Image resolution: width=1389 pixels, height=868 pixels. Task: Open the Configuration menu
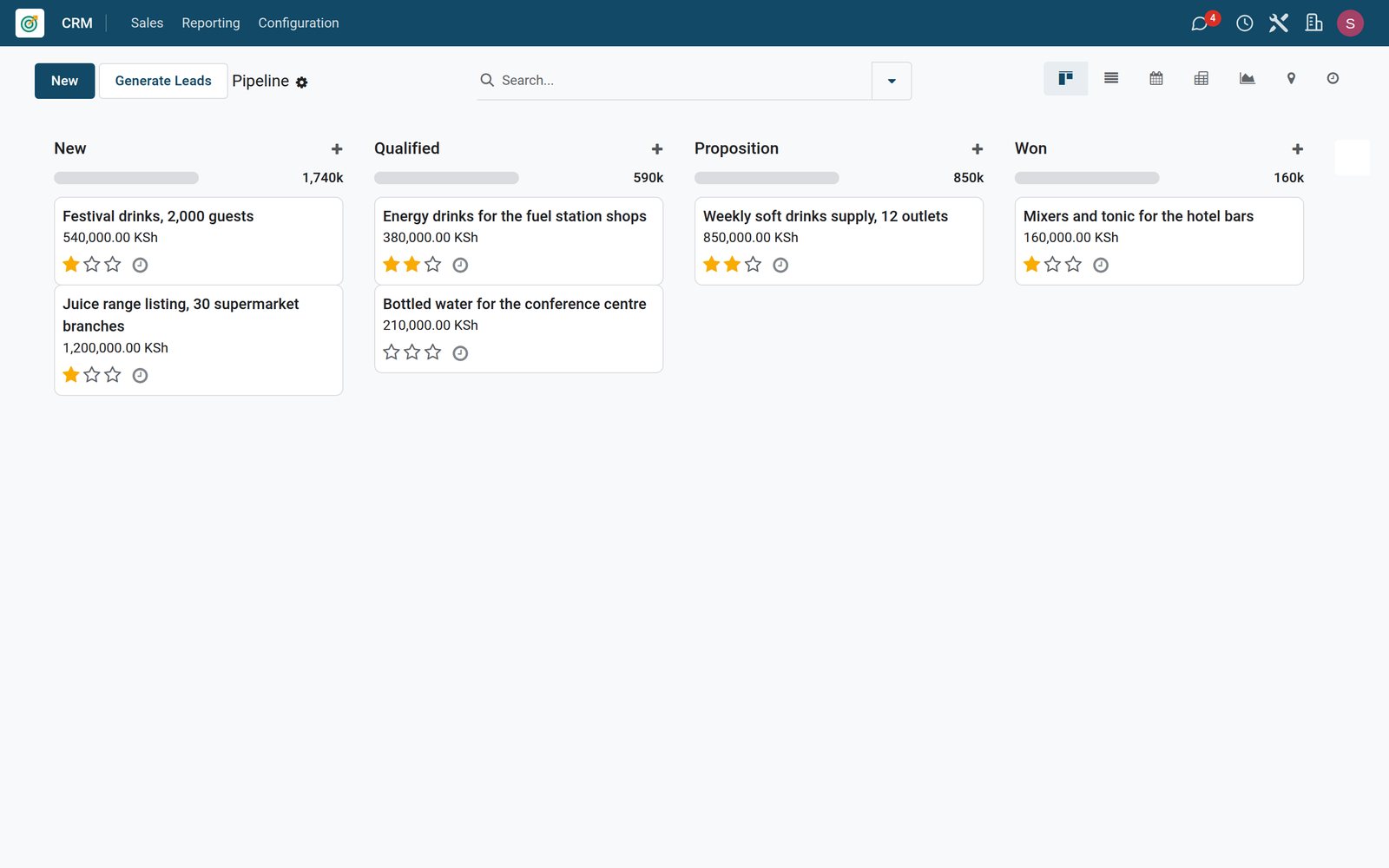[x=299, y=23]
